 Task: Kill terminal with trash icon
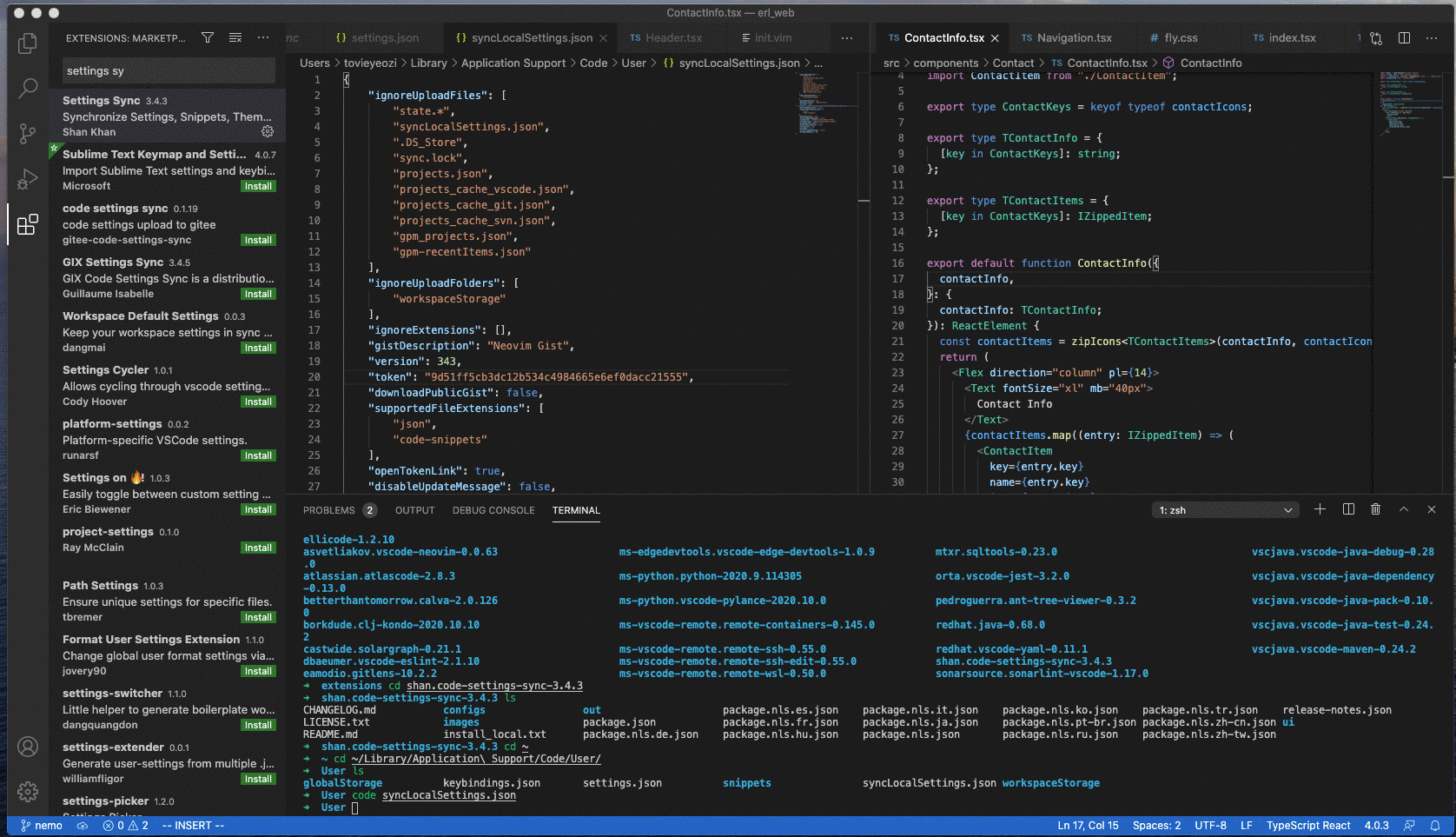point(1375,509)
